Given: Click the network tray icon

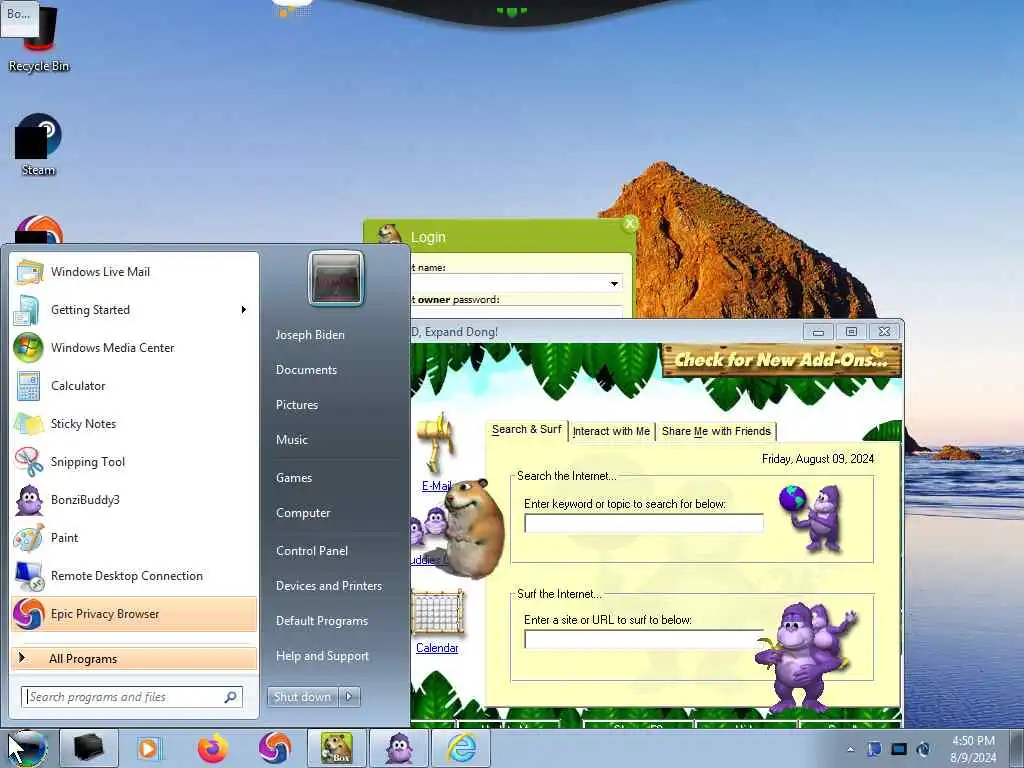Looking at the screenshot, I should [899, 749].
